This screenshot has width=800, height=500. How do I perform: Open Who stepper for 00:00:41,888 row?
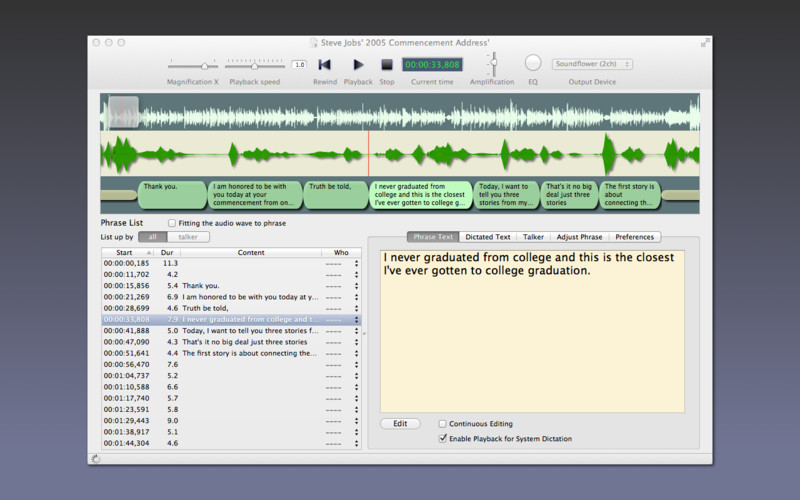click(x=356, y=331)
